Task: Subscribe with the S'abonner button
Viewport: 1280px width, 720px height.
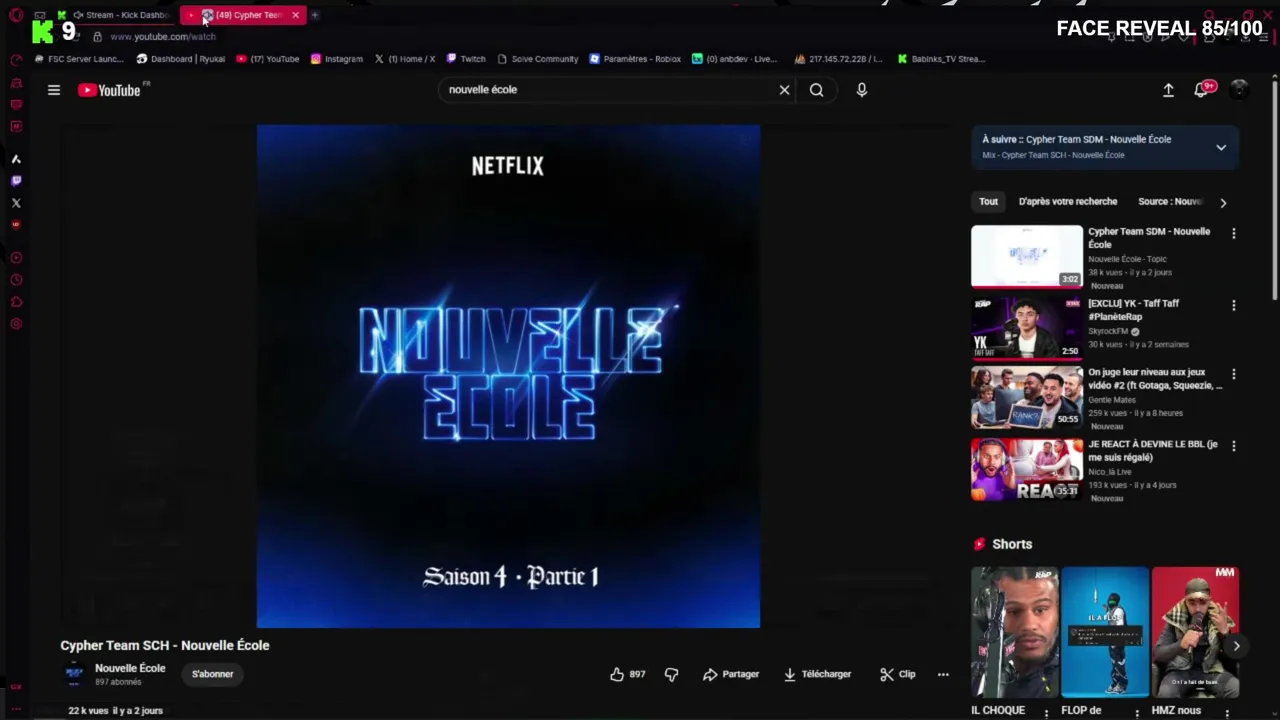Action: pyautogui.click(x=212, y=674)
